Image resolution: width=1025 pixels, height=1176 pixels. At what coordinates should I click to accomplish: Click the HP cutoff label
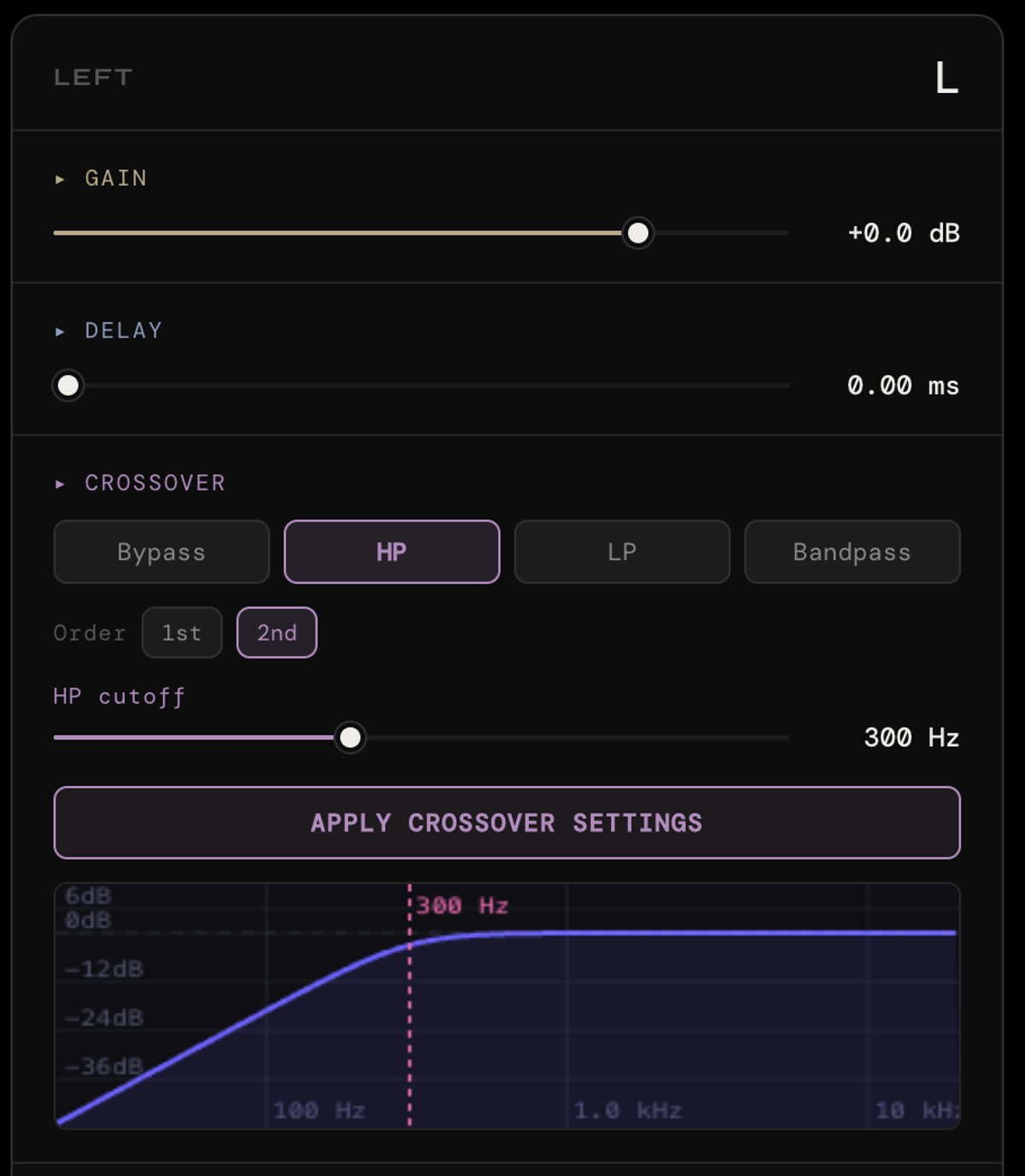[x=119, y=697]
